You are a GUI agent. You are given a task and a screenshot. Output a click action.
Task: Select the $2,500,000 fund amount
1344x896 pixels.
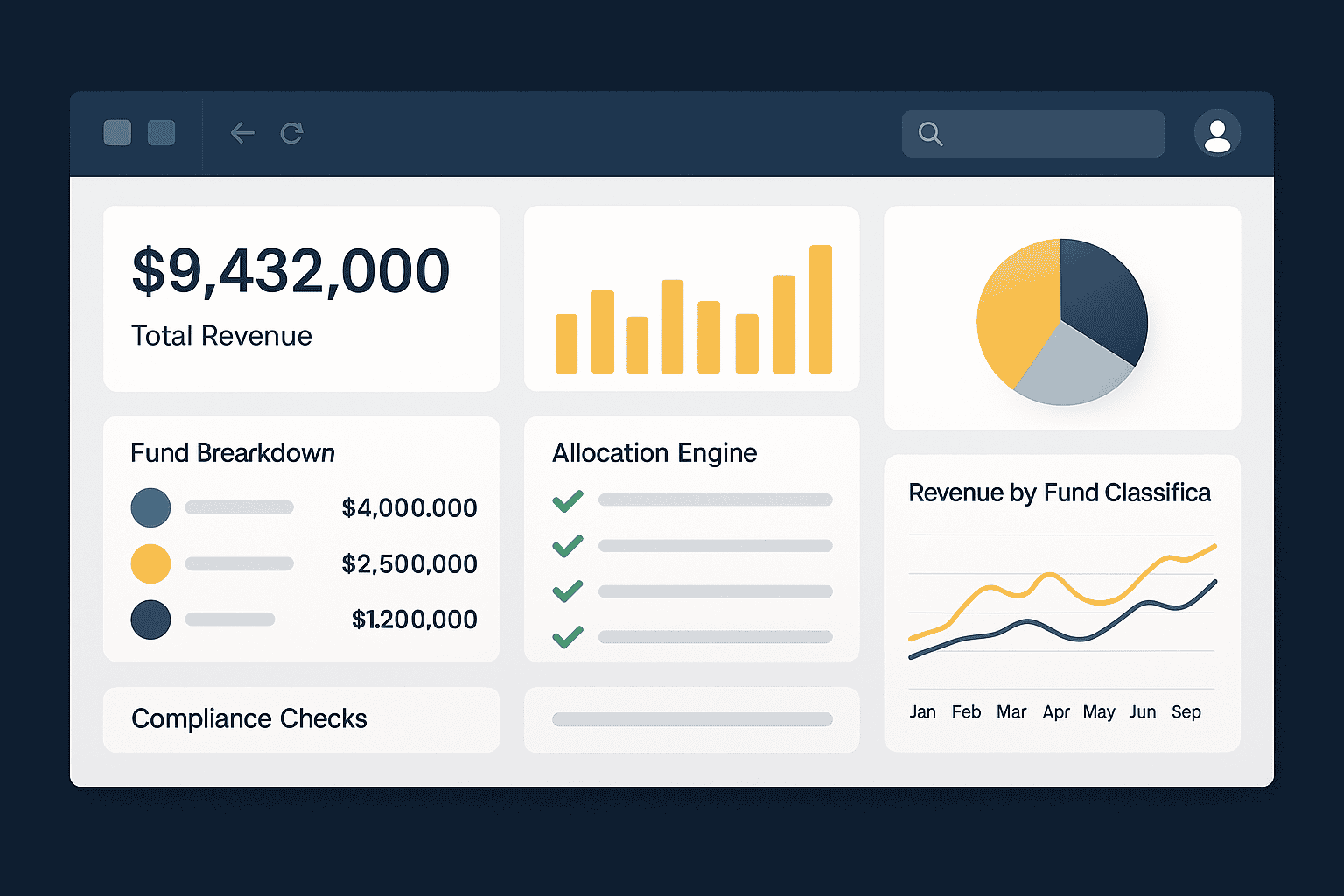click(409, 563)
